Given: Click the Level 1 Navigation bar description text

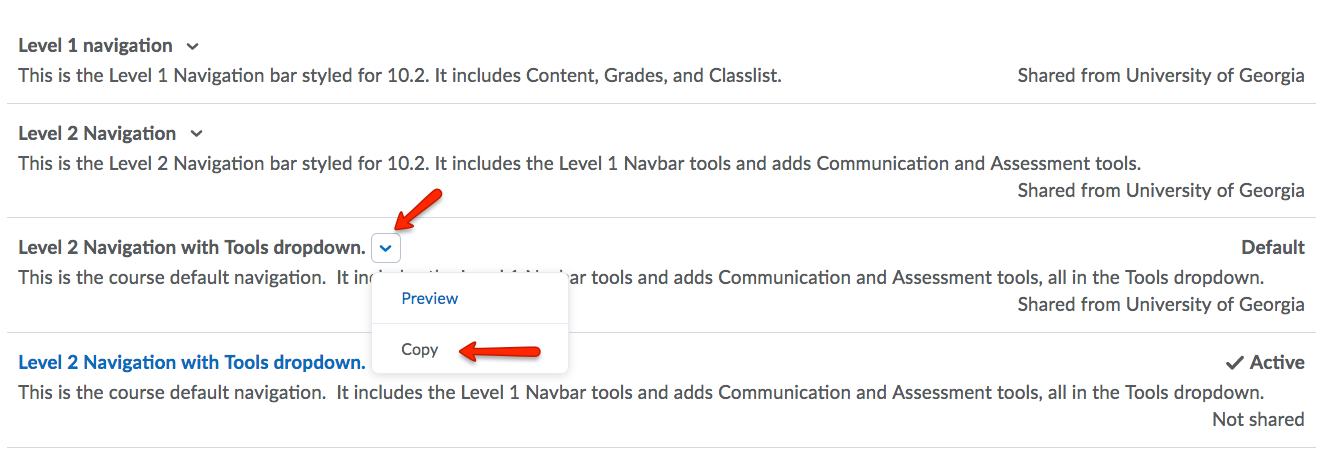Looking at the screenshot, I should click(x=400, y=76).
